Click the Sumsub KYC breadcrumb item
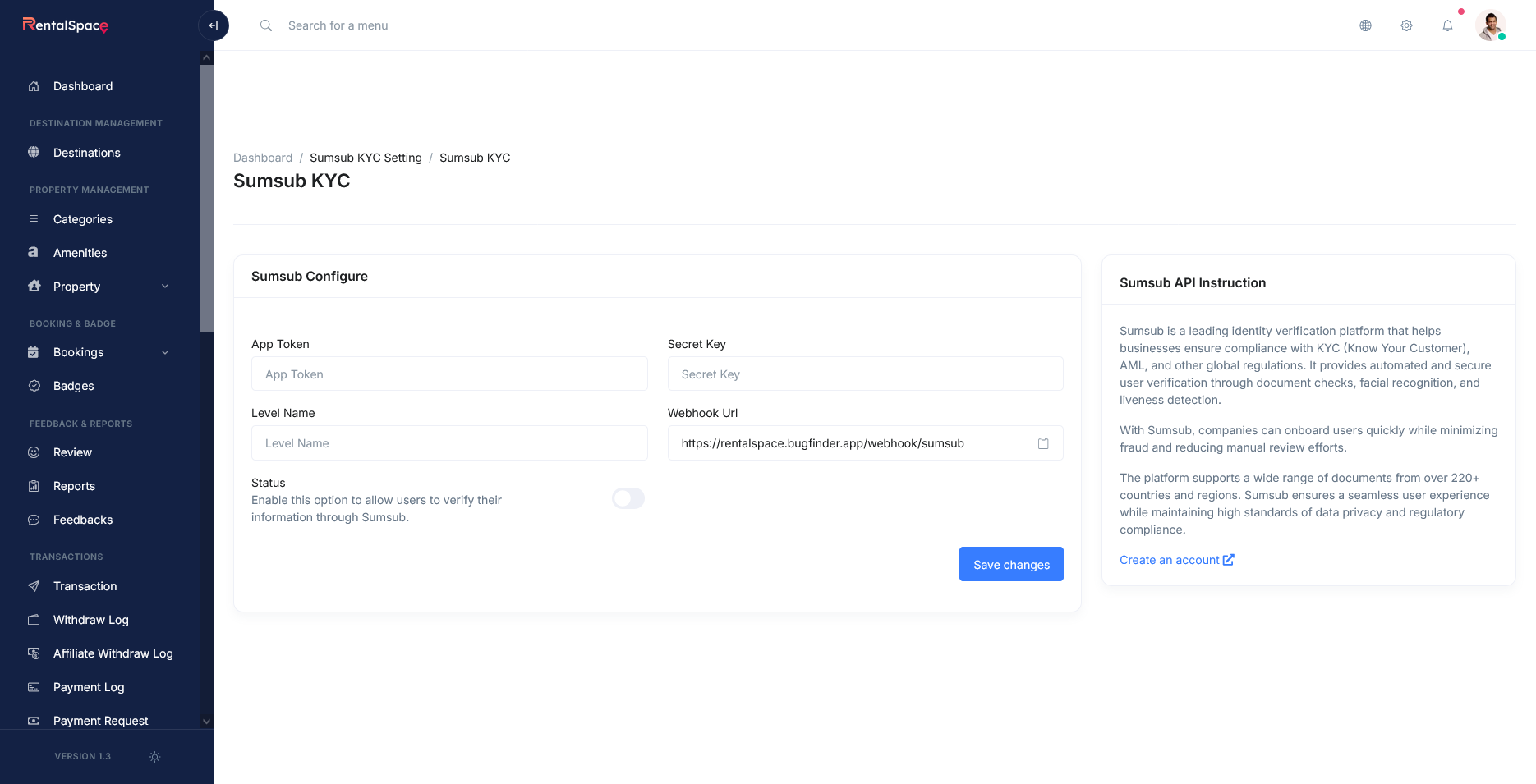 point(475,158)
